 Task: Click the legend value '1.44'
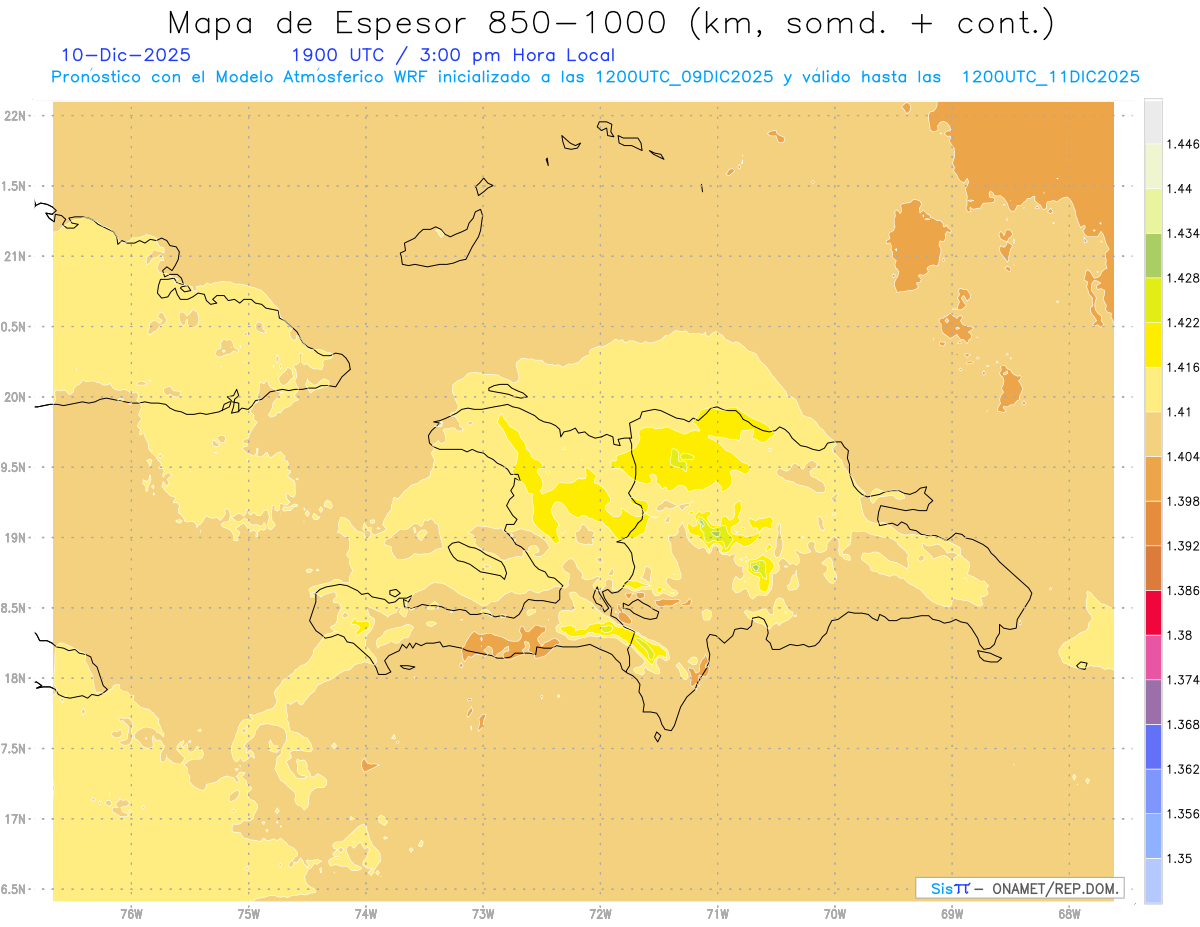[1179, 189]
